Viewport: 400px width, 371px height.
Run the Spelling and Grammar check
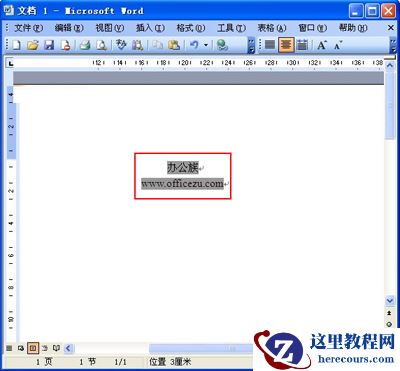(x=121, y=45)
